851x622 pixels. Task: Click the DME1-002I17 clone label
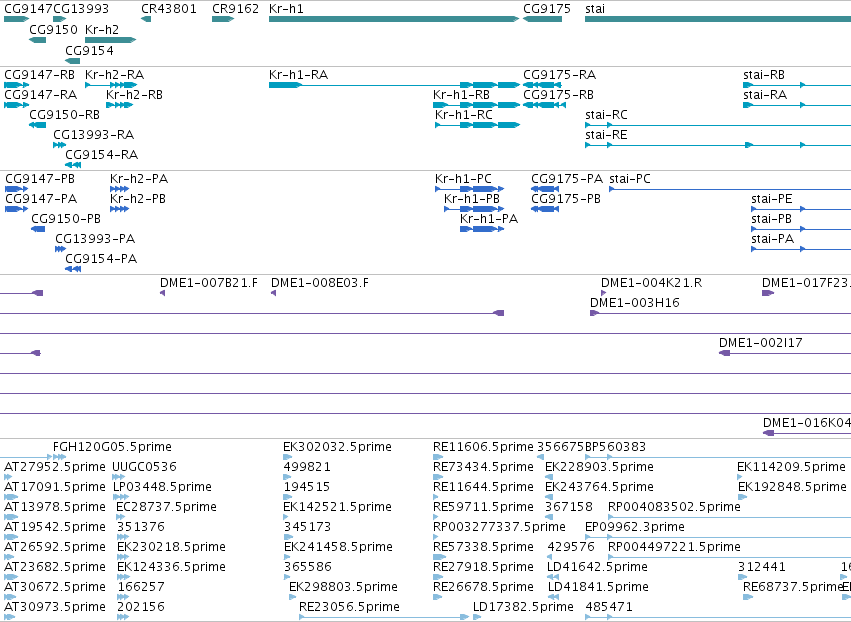point(760,342)
